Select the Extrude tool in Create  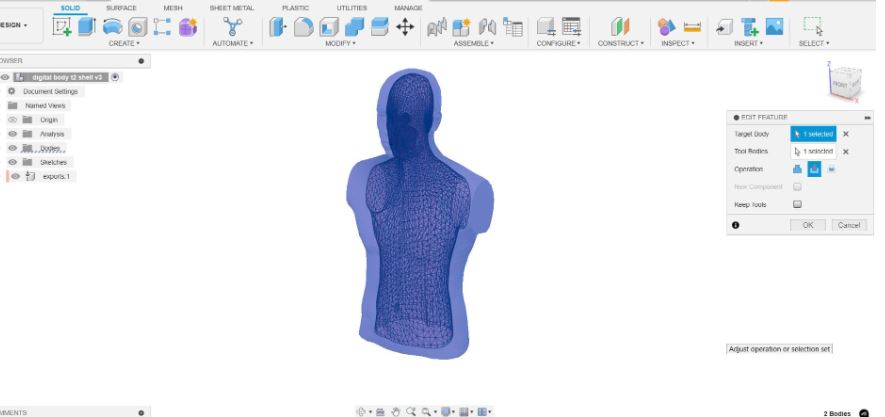pos(87,27)
